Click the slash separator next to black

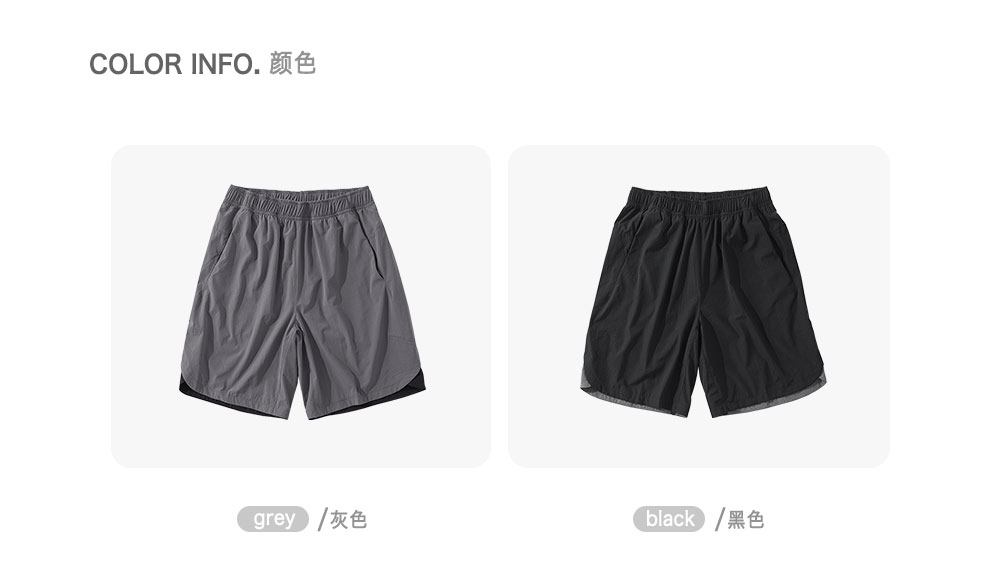point(719,519)
